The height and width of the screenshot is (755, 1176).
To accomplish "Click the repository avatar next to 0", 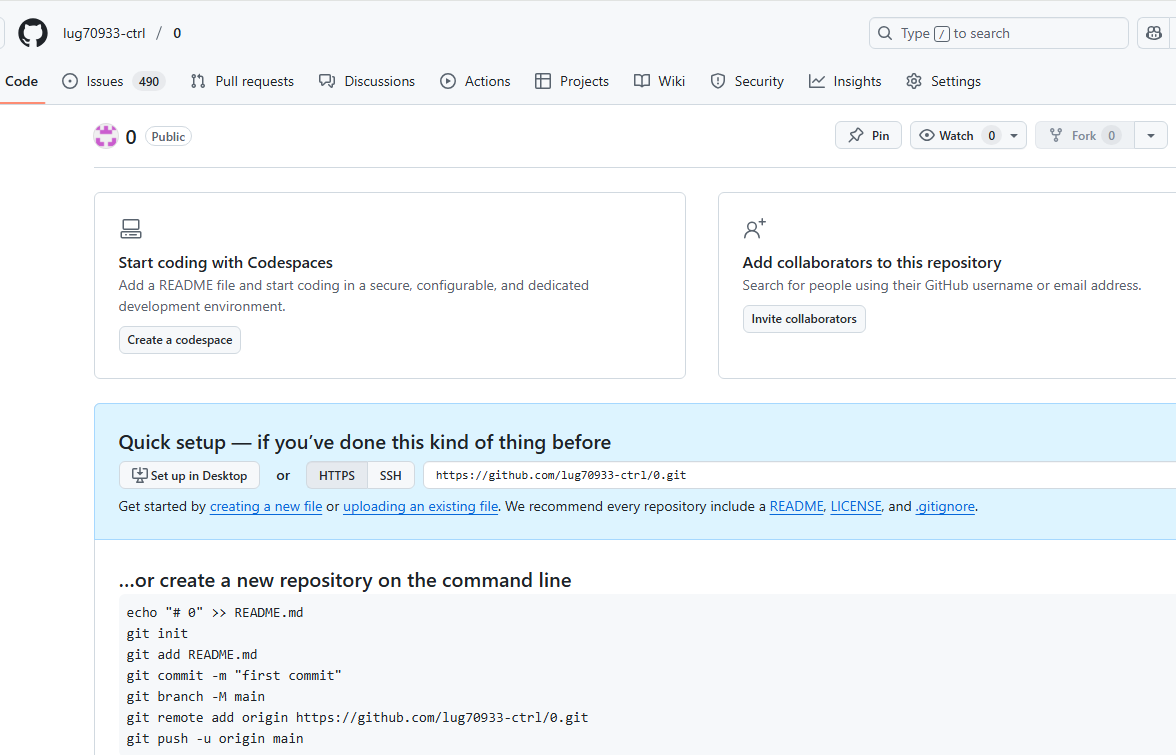I will [106, 136].
